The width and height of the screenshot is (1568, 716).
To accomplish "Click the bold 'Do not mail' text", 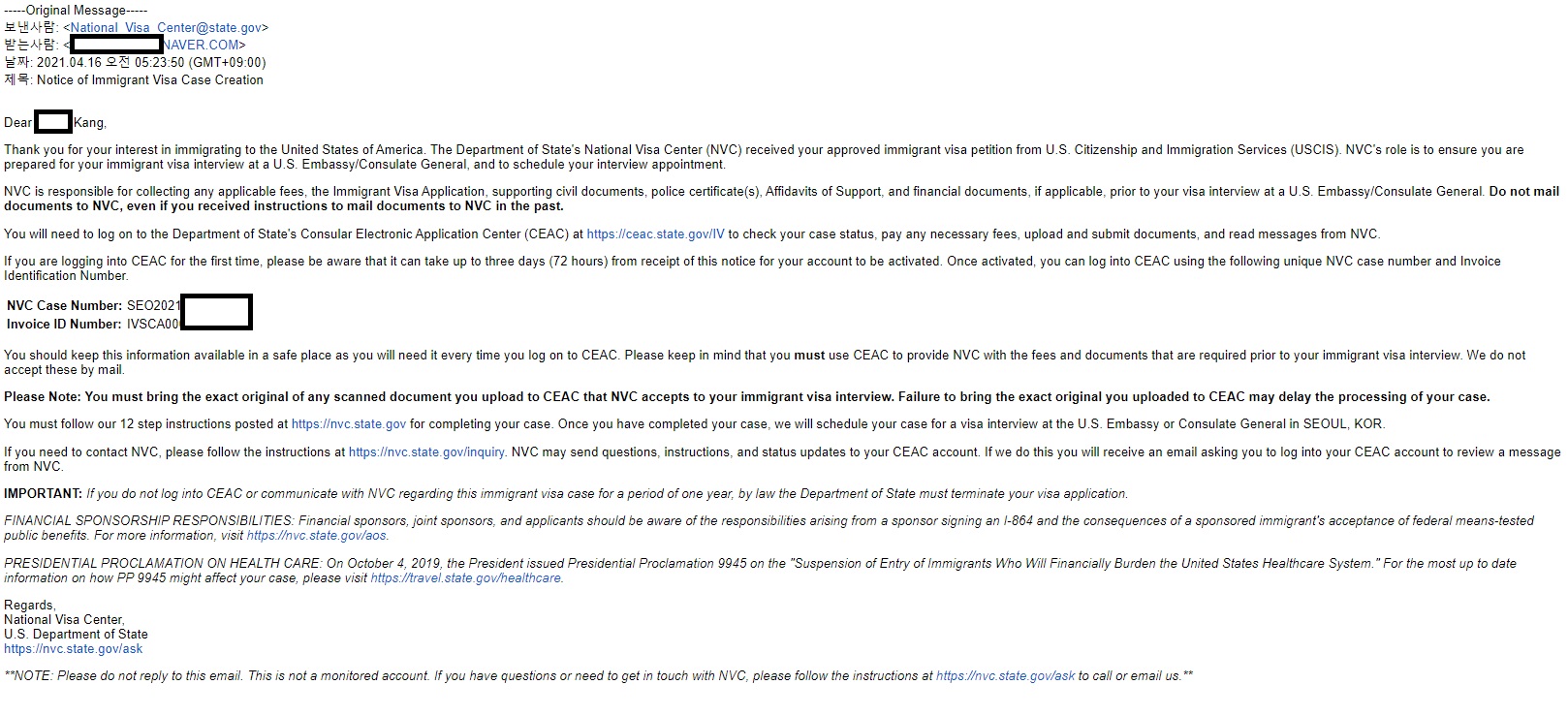I will pyautogui.click(x=1524, y=192).
